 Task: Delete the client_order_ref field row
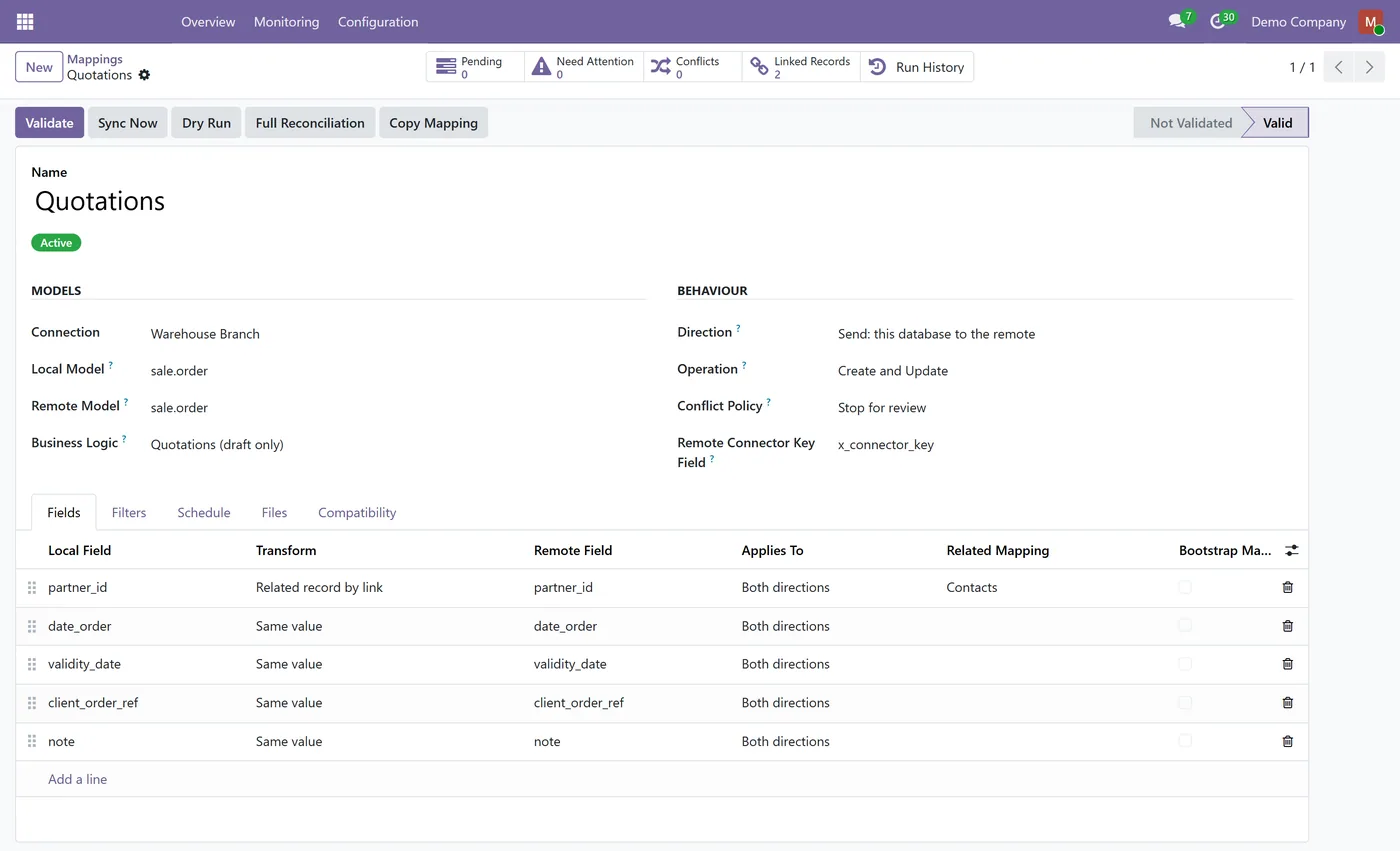click(x=1287, y=702)
